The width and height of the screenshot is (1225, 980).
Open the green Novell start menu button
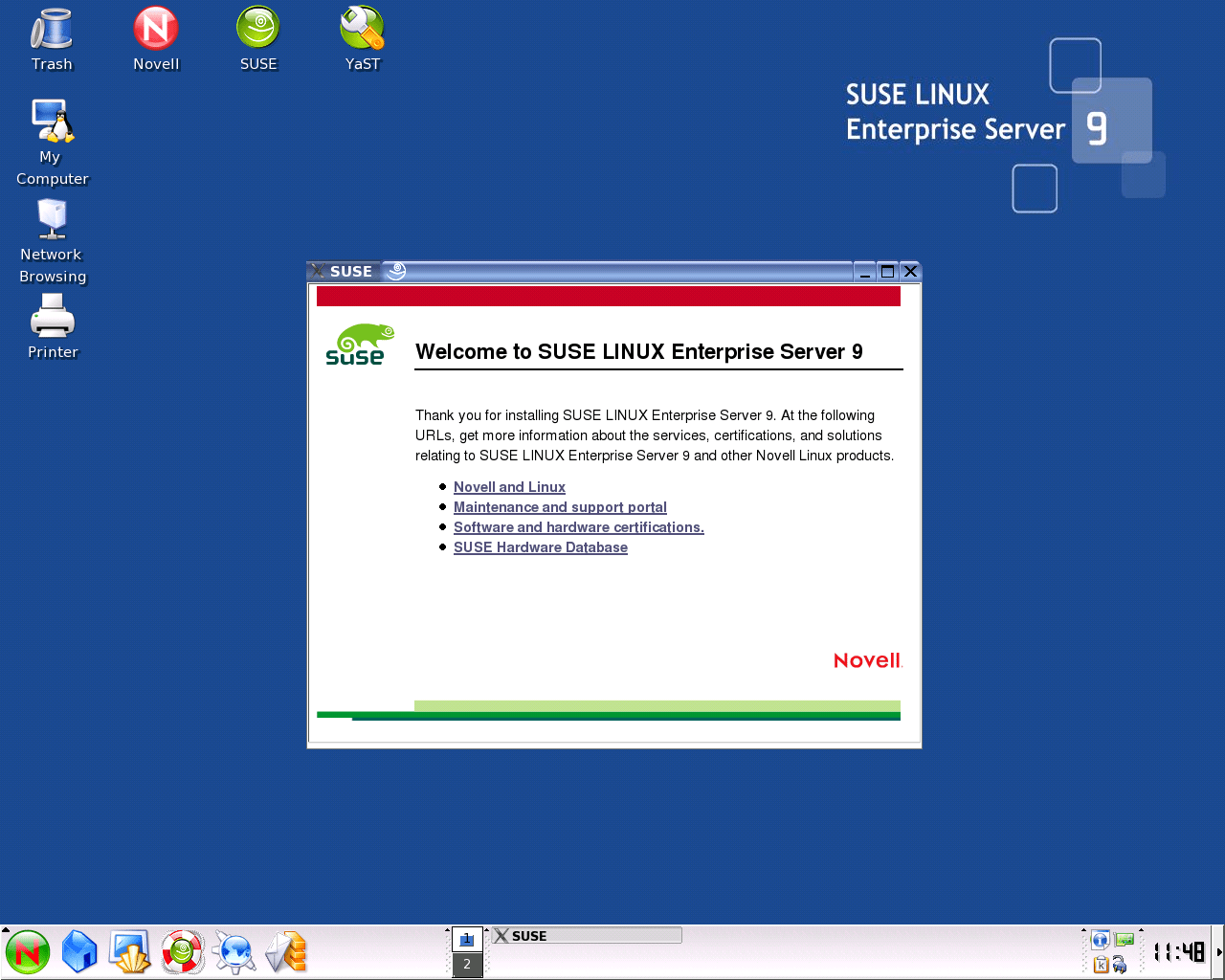click(x=28, y=952)
